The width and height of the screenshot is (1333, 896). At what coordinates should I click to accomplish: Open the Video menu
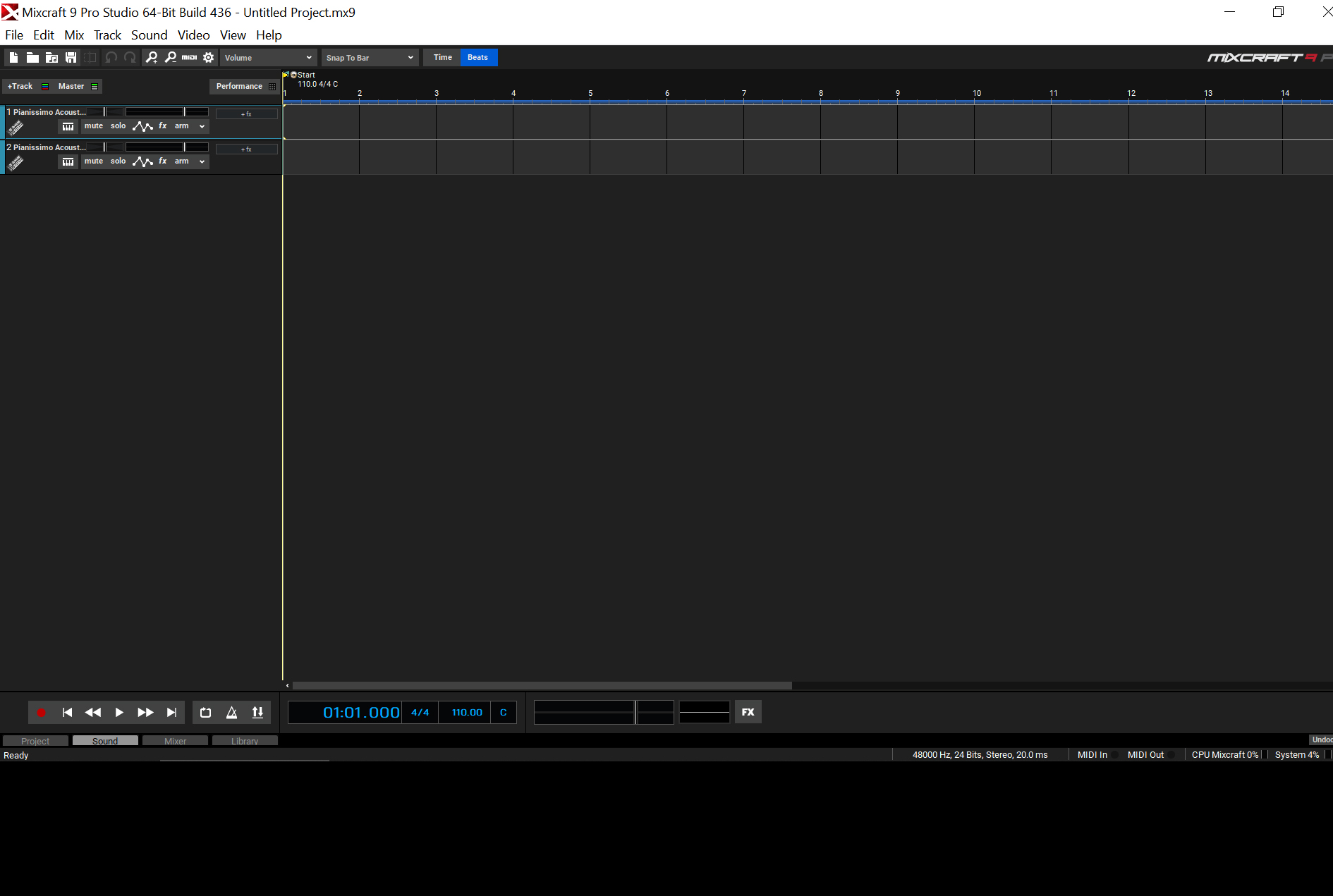193,35
